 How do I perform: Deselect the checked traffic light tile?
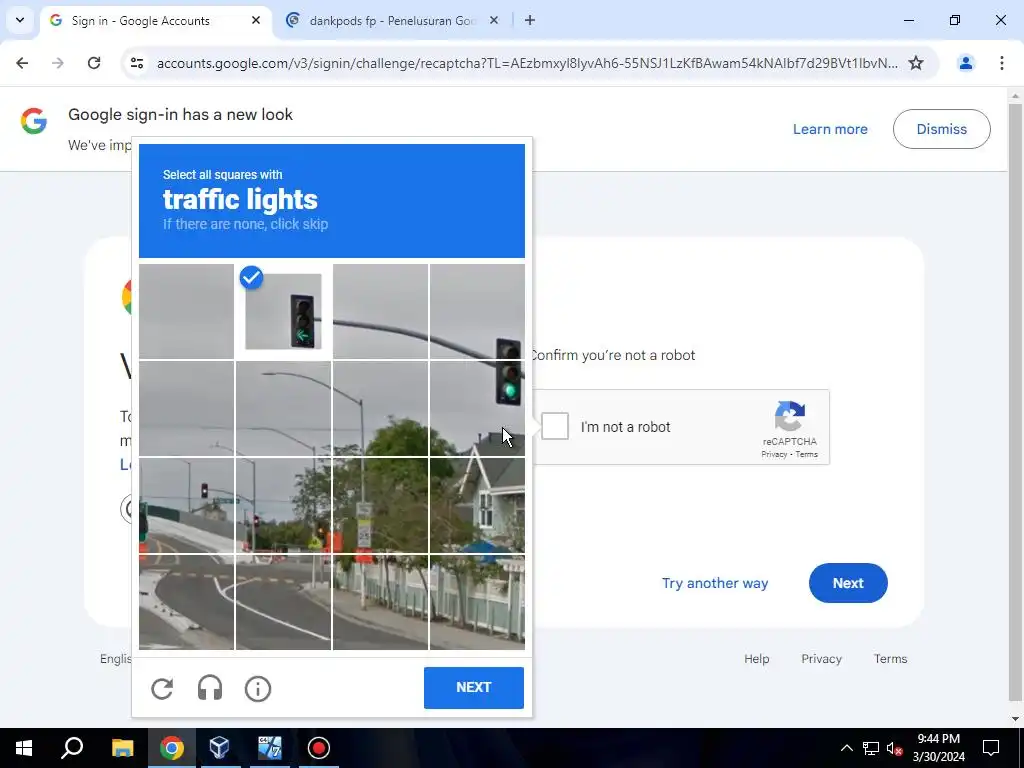(x=283, y=312)
